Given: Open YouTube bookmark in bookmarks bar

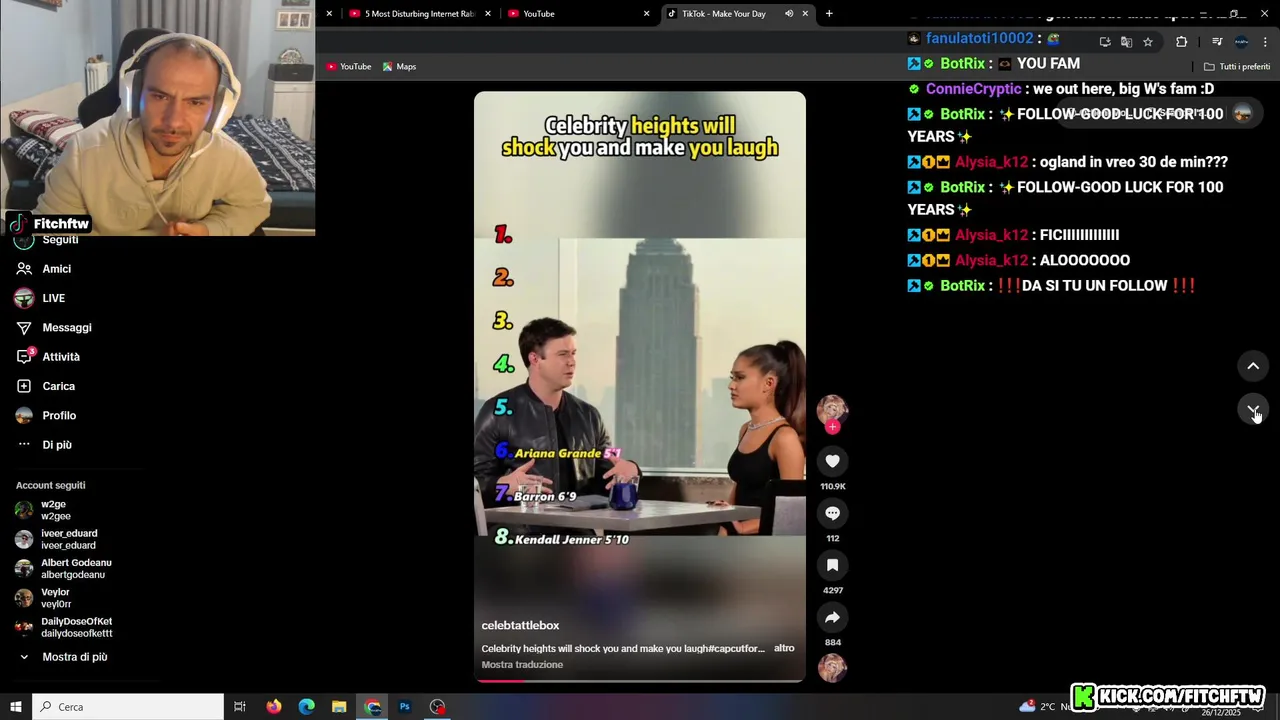Looking at the screenshot, I should [x=348, y=67].
